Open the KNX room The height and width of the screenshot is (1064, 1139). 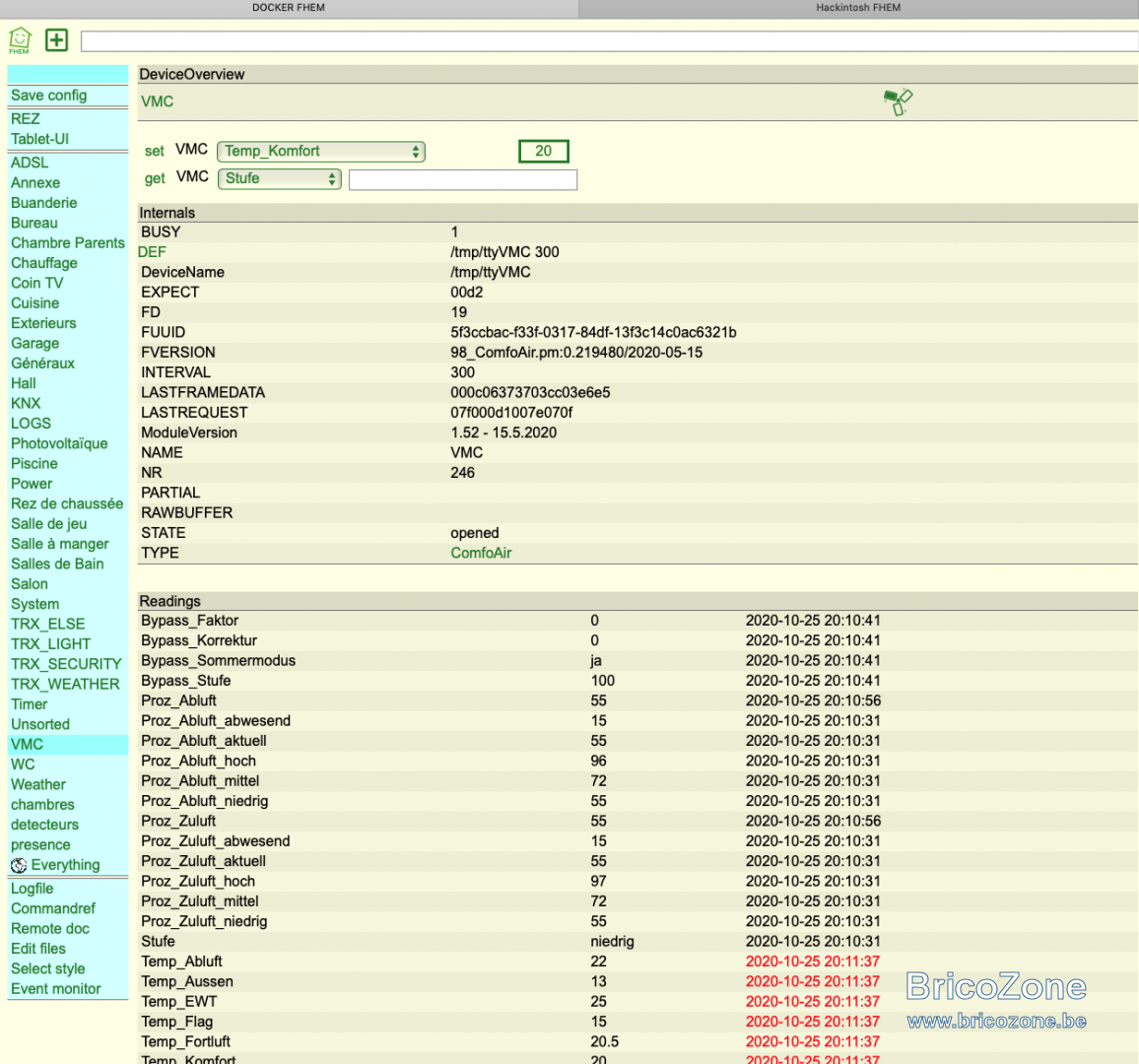coord(26,403)
